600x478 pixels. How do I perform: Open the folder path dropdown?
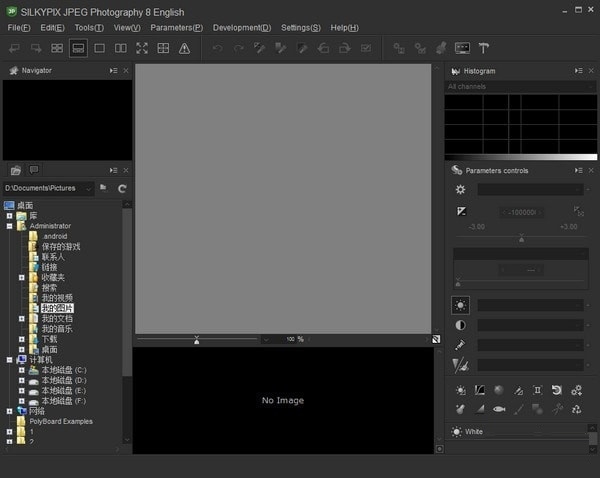coord(88,188)
